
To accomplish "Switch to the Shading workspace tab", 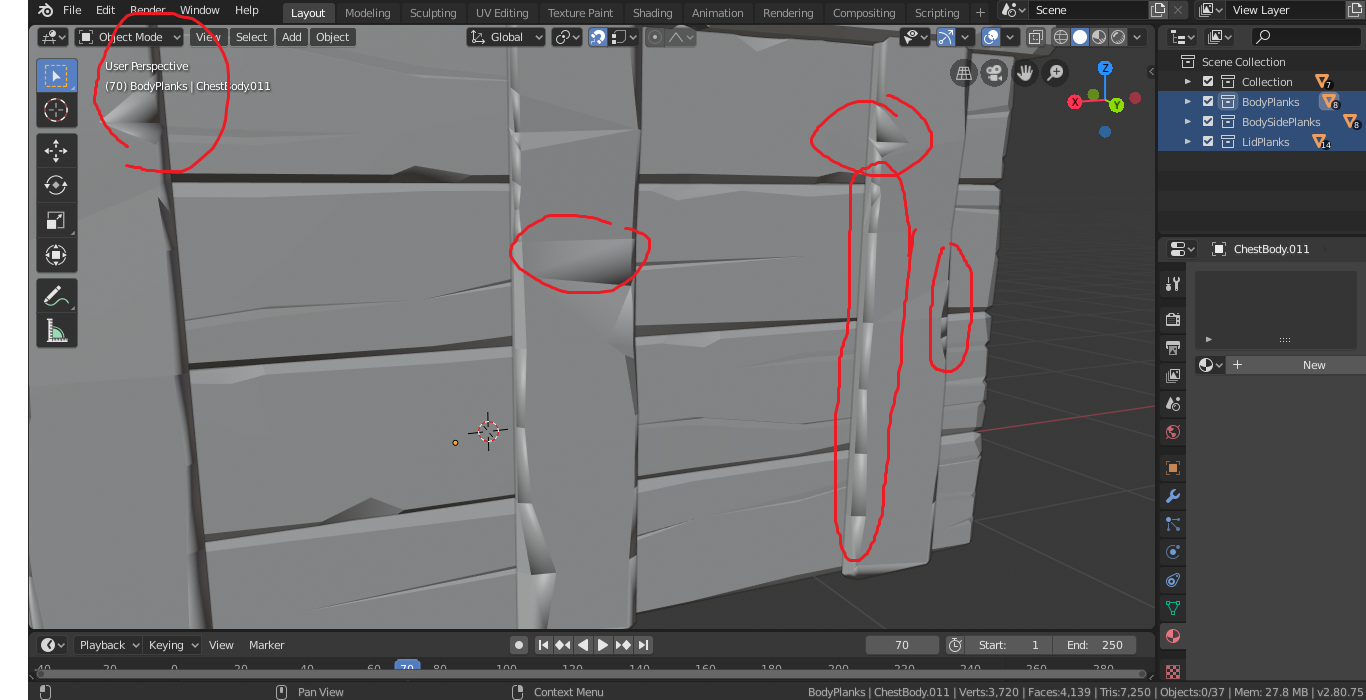I will [652, 13].
